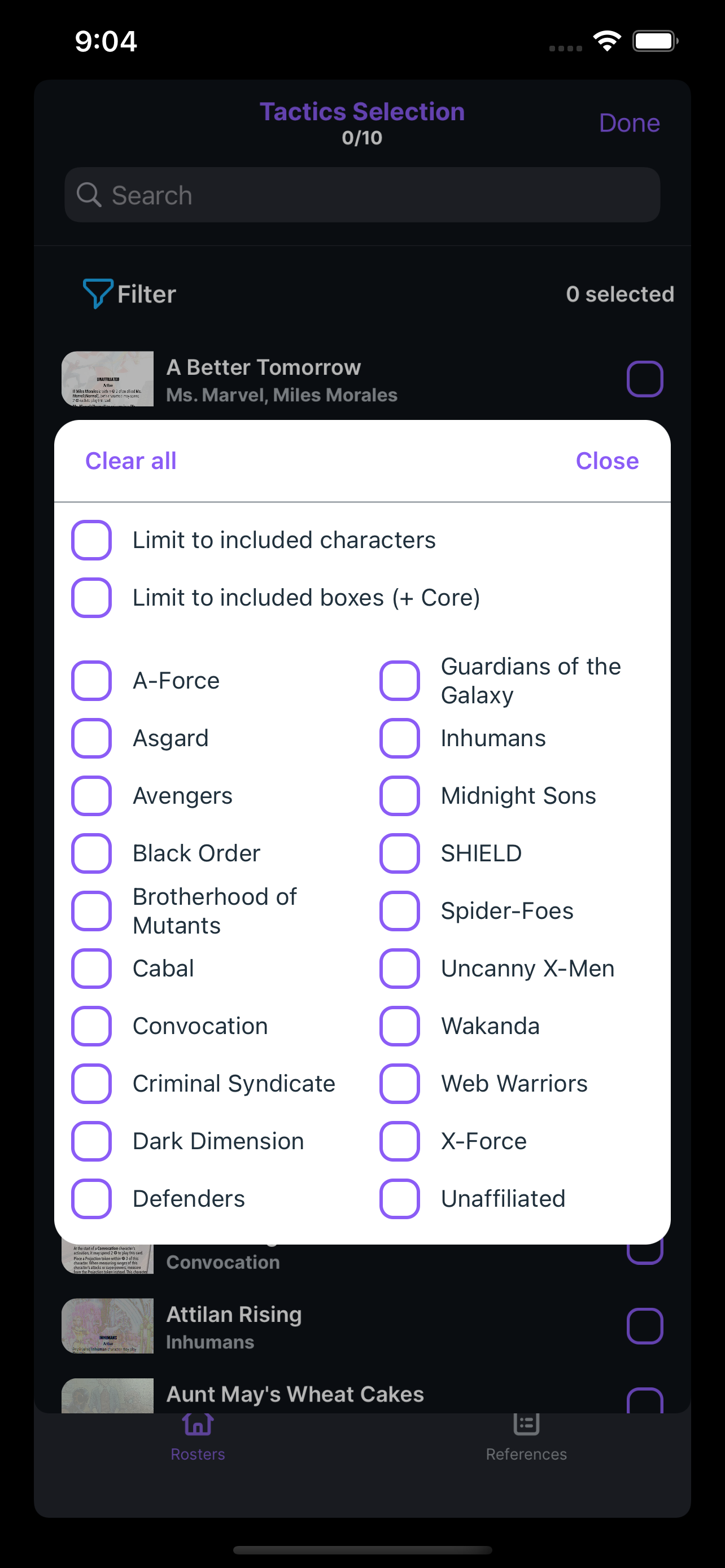Check the Wi-Fi status icon
Image resolution: width=725 pixels, height=1568 pixels.
(607, 41)
